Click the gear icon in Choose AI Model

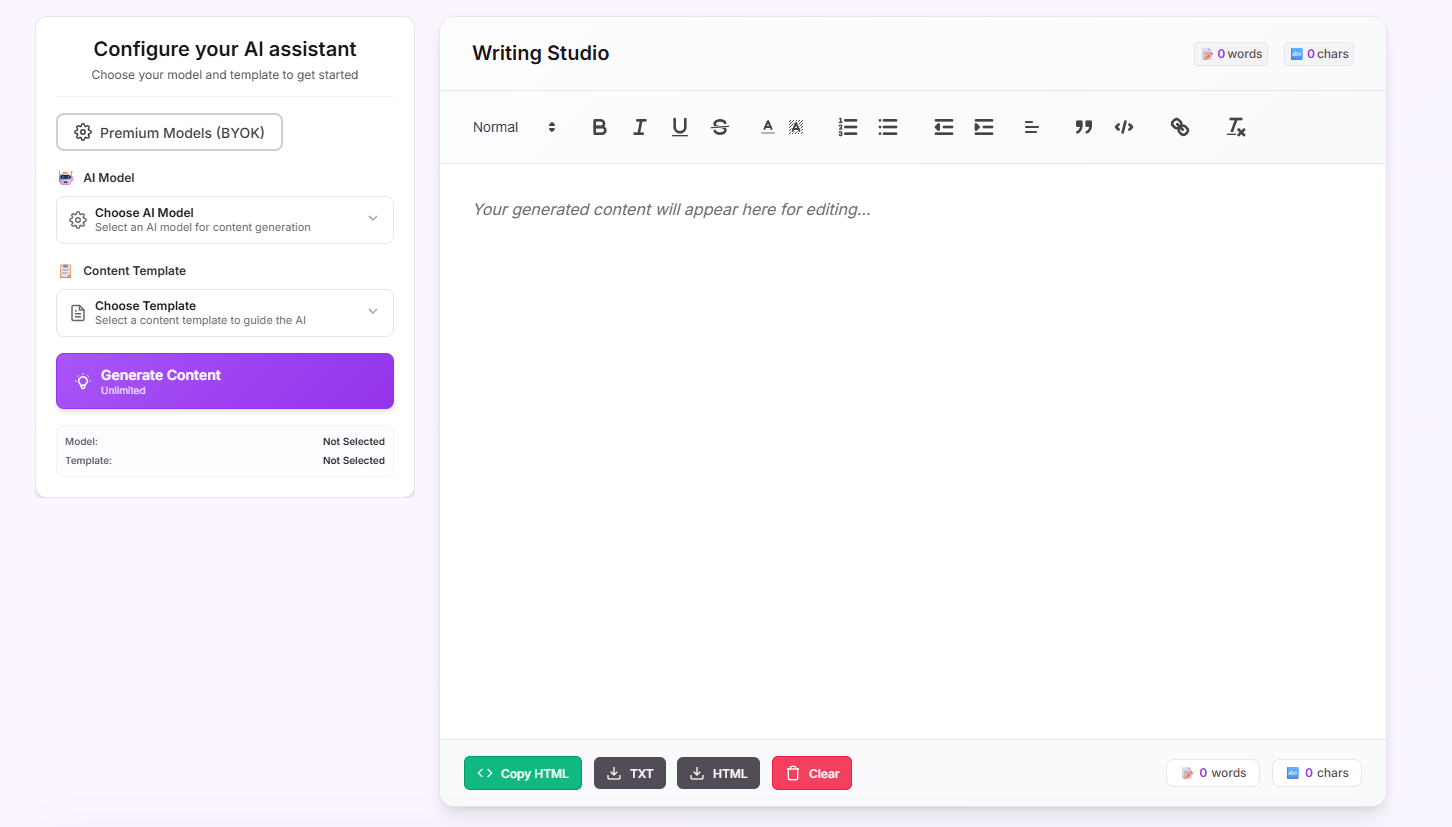point(78,220)
